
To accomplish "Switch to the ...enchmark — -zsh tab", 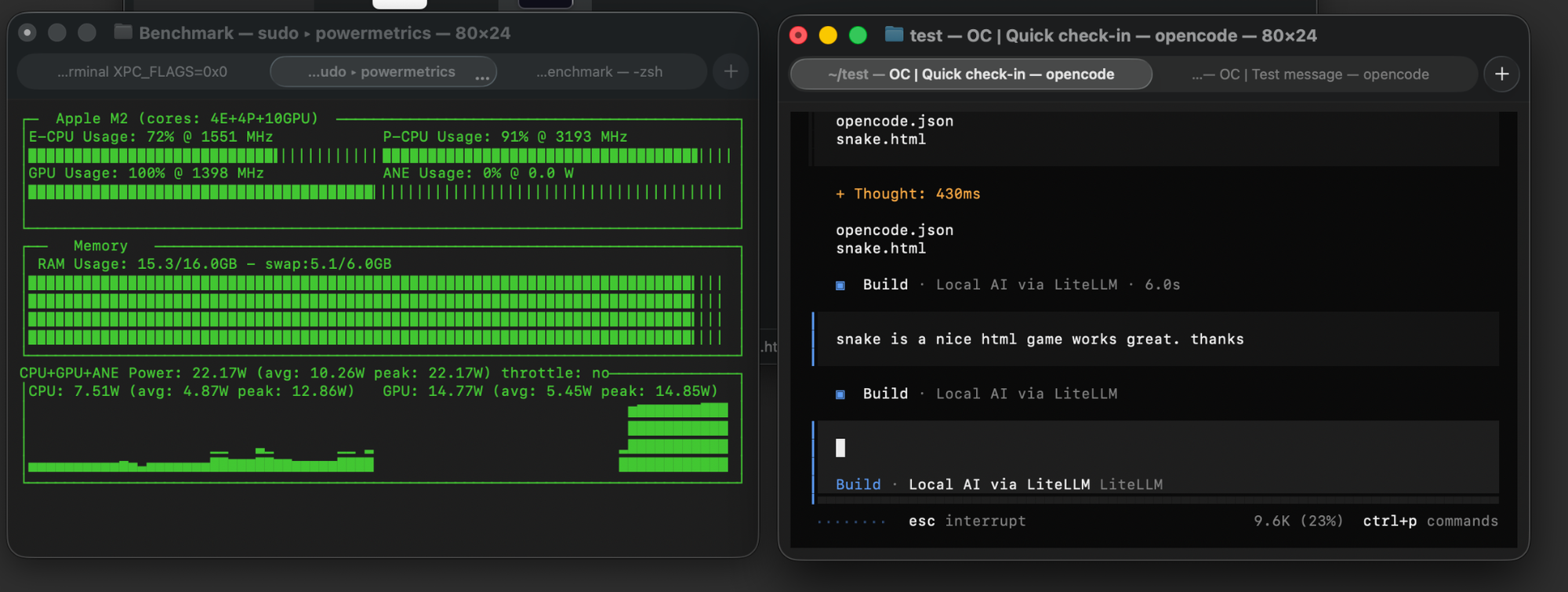I will 600,72.
